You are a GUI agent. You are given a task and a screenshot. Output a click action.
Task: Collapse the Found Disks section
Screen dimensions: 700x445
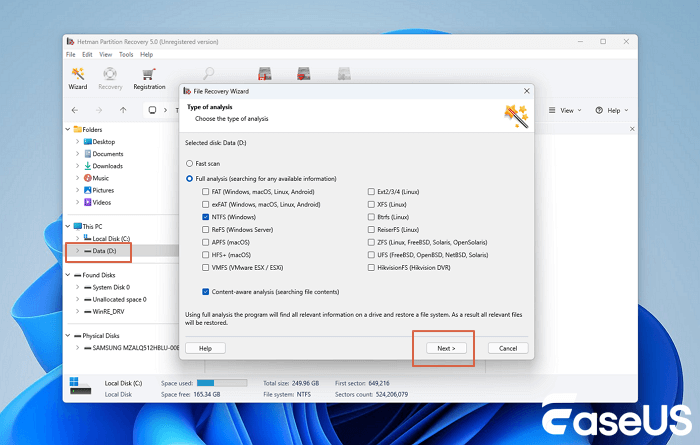click(x=68, y=275)
